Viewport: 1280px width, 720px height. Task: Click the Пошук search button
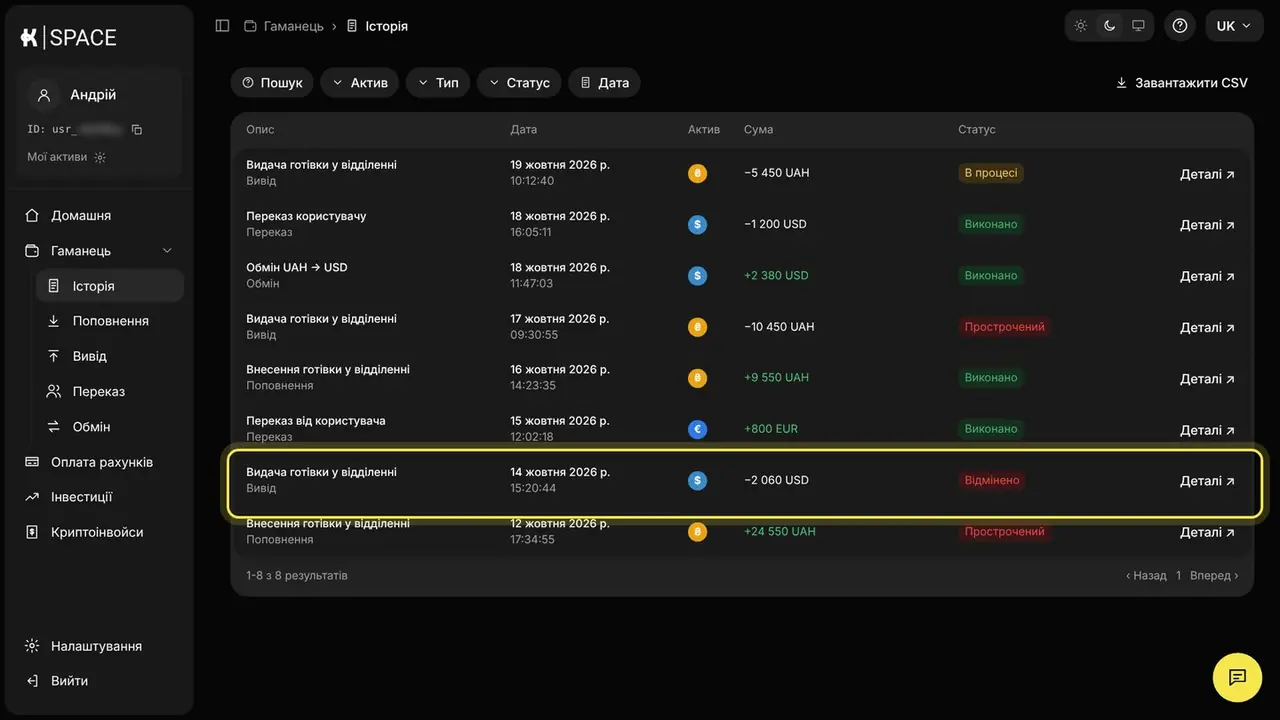click(x=272, y=83)
